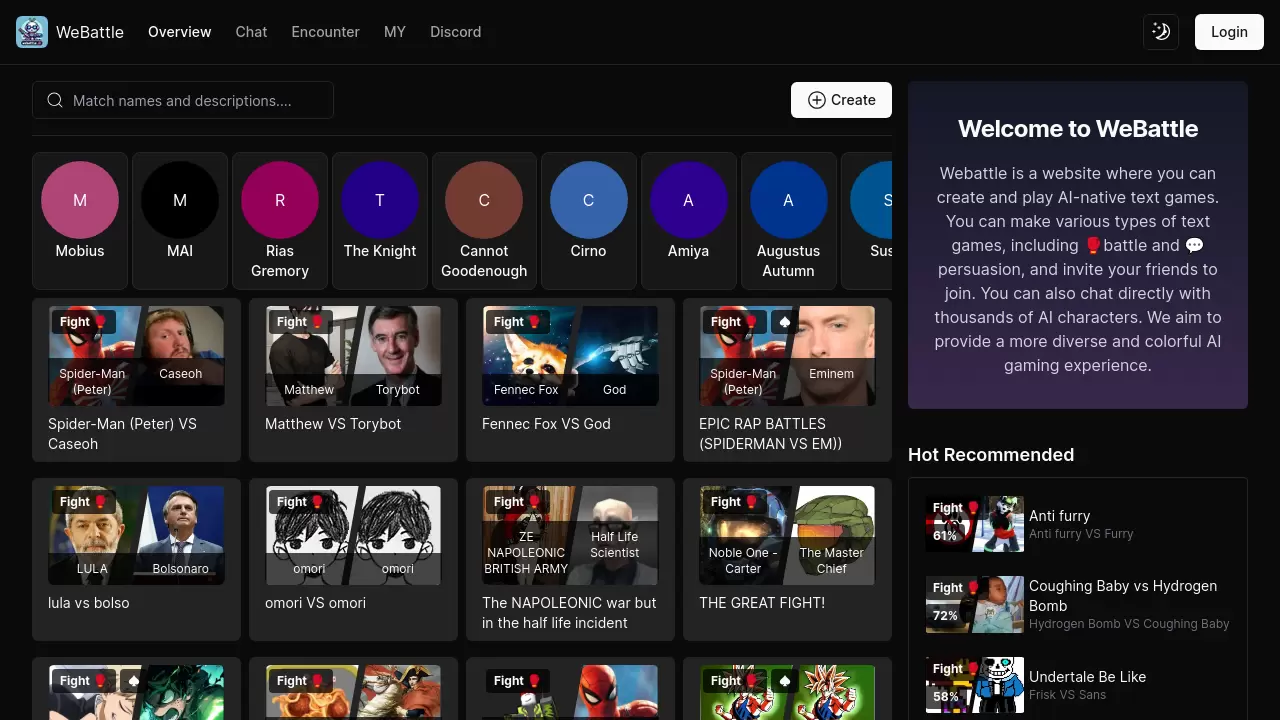
Task: Toggle dark/light theme moon icon
Action: pos(1161,32)
